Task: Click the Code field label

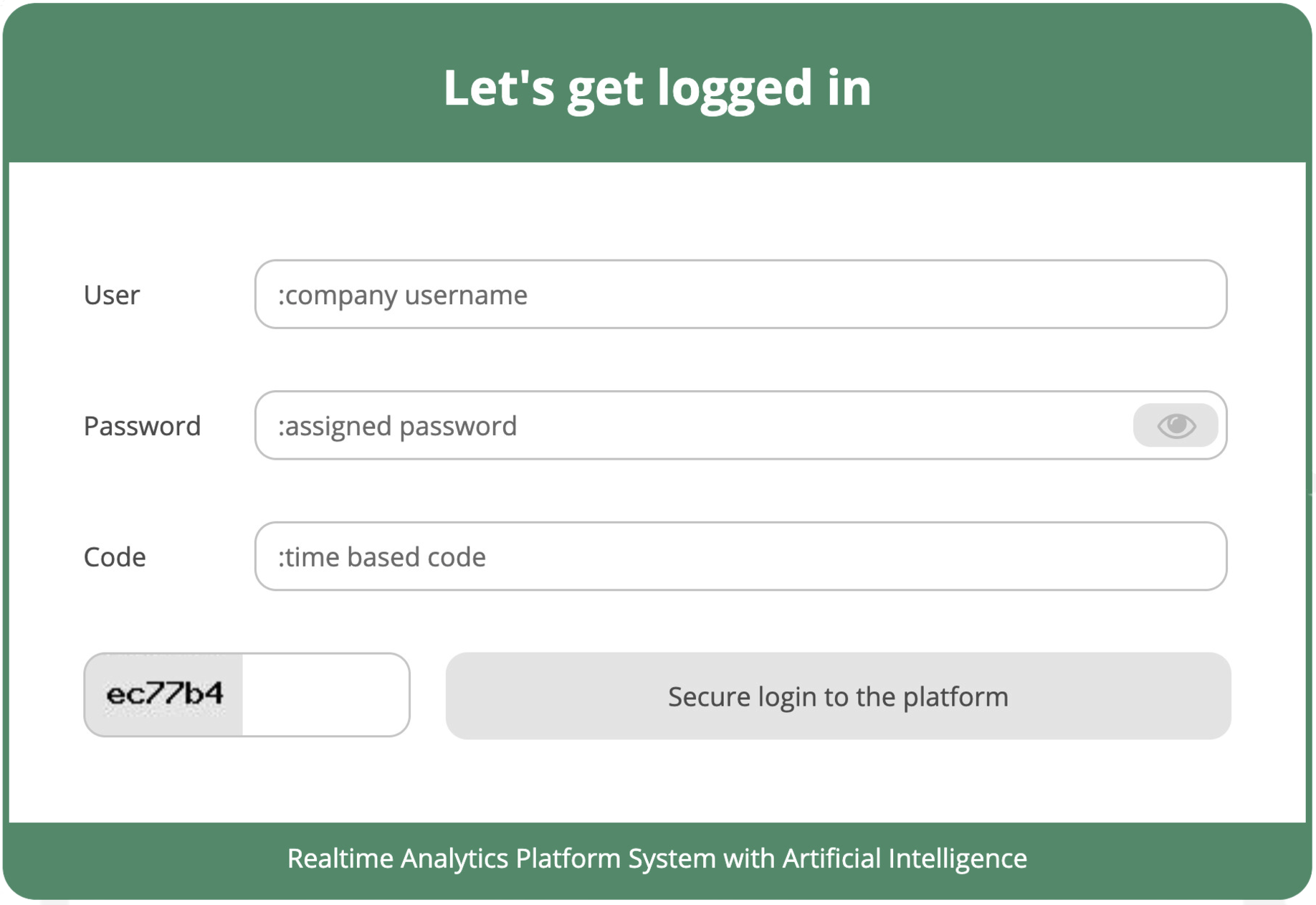Action: click(x=115, y=557)
